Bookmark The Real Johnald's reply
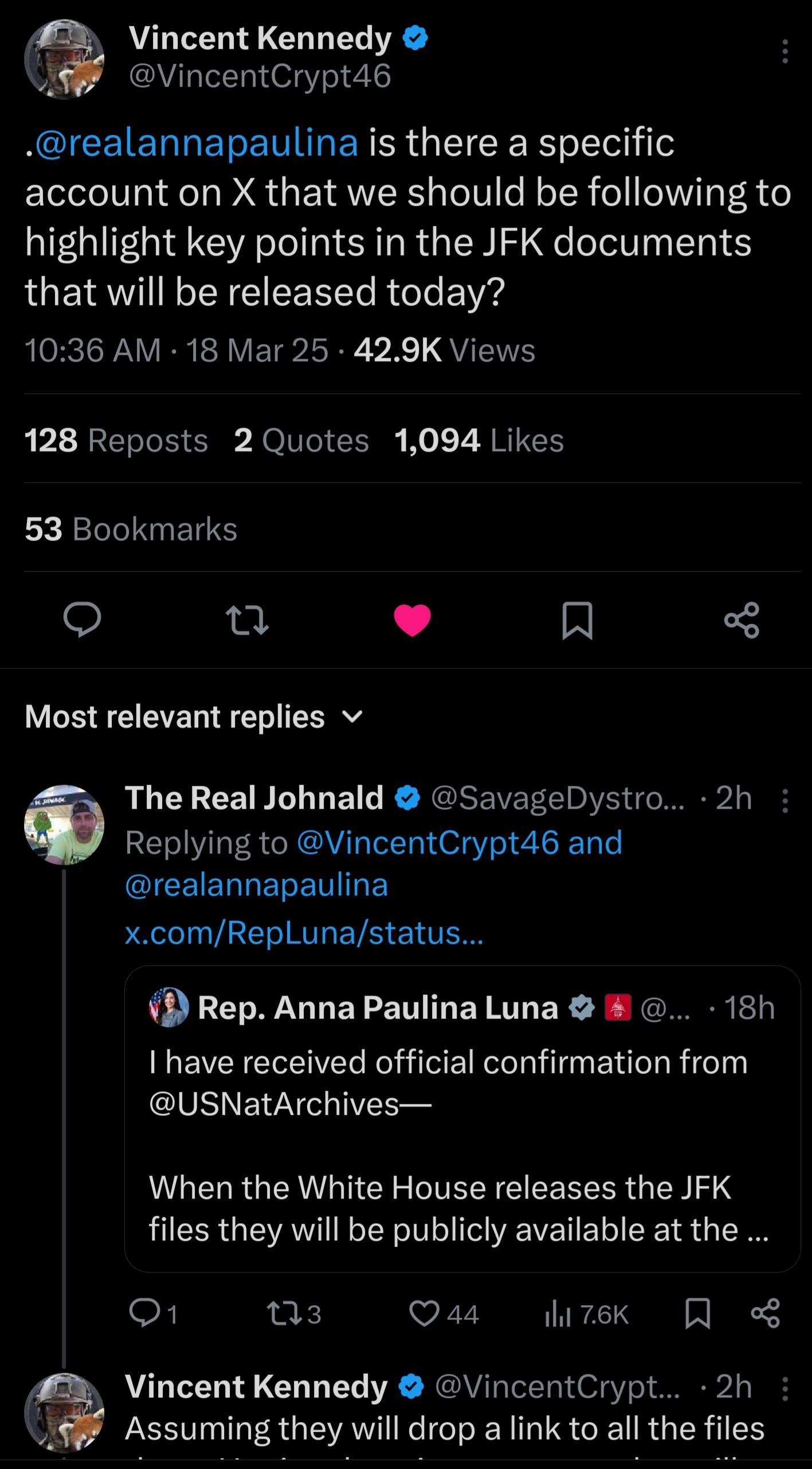This screenshot has height=1469, width=812. tap(697, 1314)
